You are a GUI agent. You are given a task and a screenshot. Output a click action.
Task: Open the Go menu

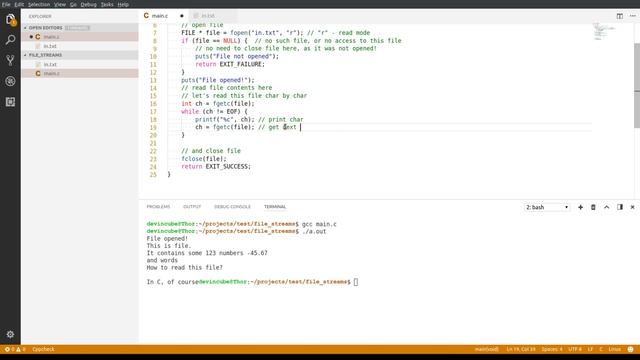click(x=73, y=4)
